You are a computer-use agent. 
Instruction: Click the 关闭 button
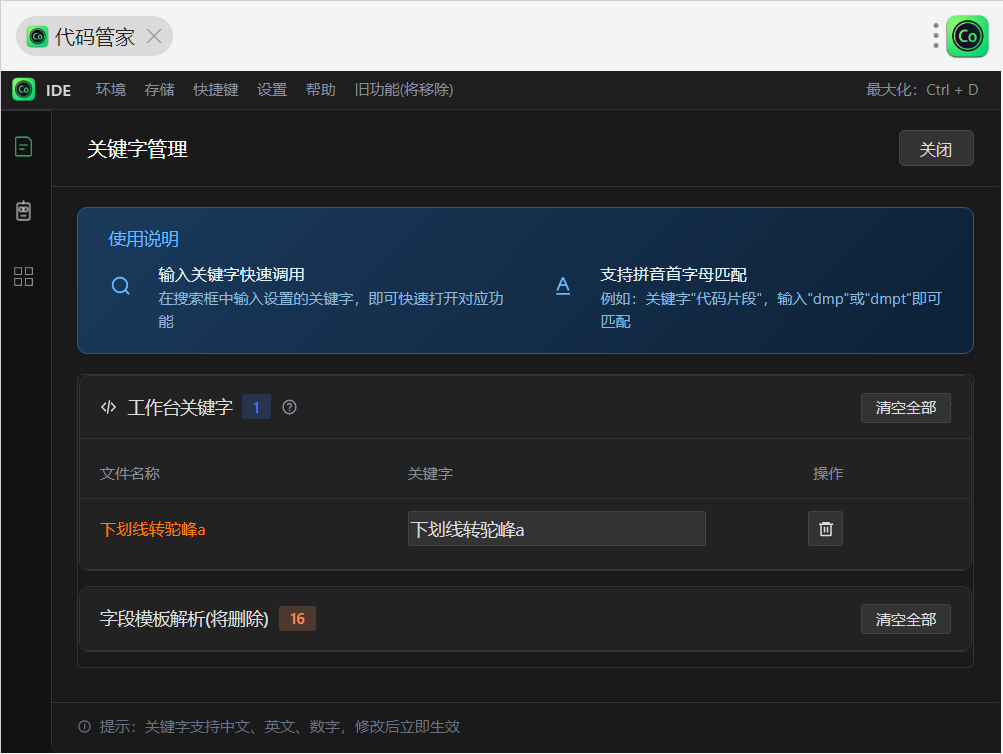click(935, 149)
